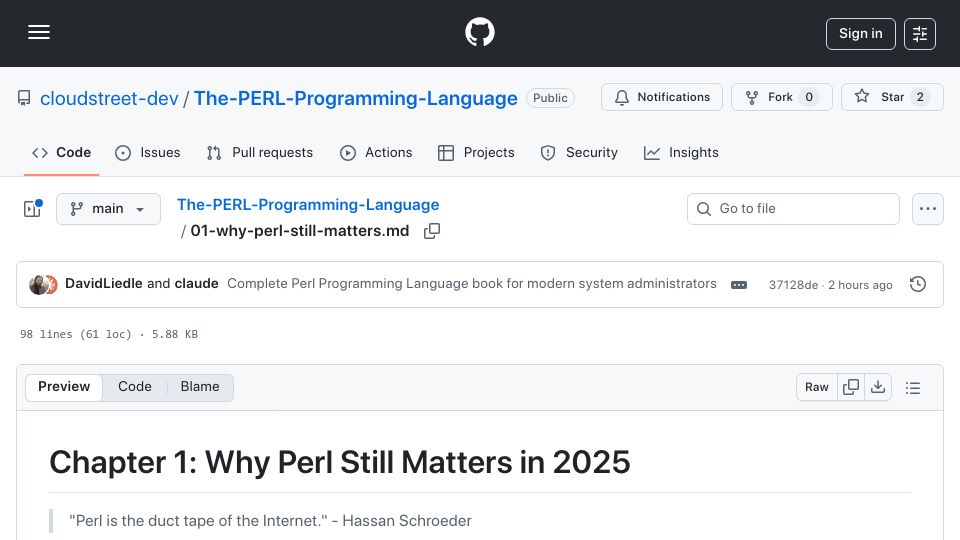Go to the Actions tab
960x540 pixels.
point(376,152)
